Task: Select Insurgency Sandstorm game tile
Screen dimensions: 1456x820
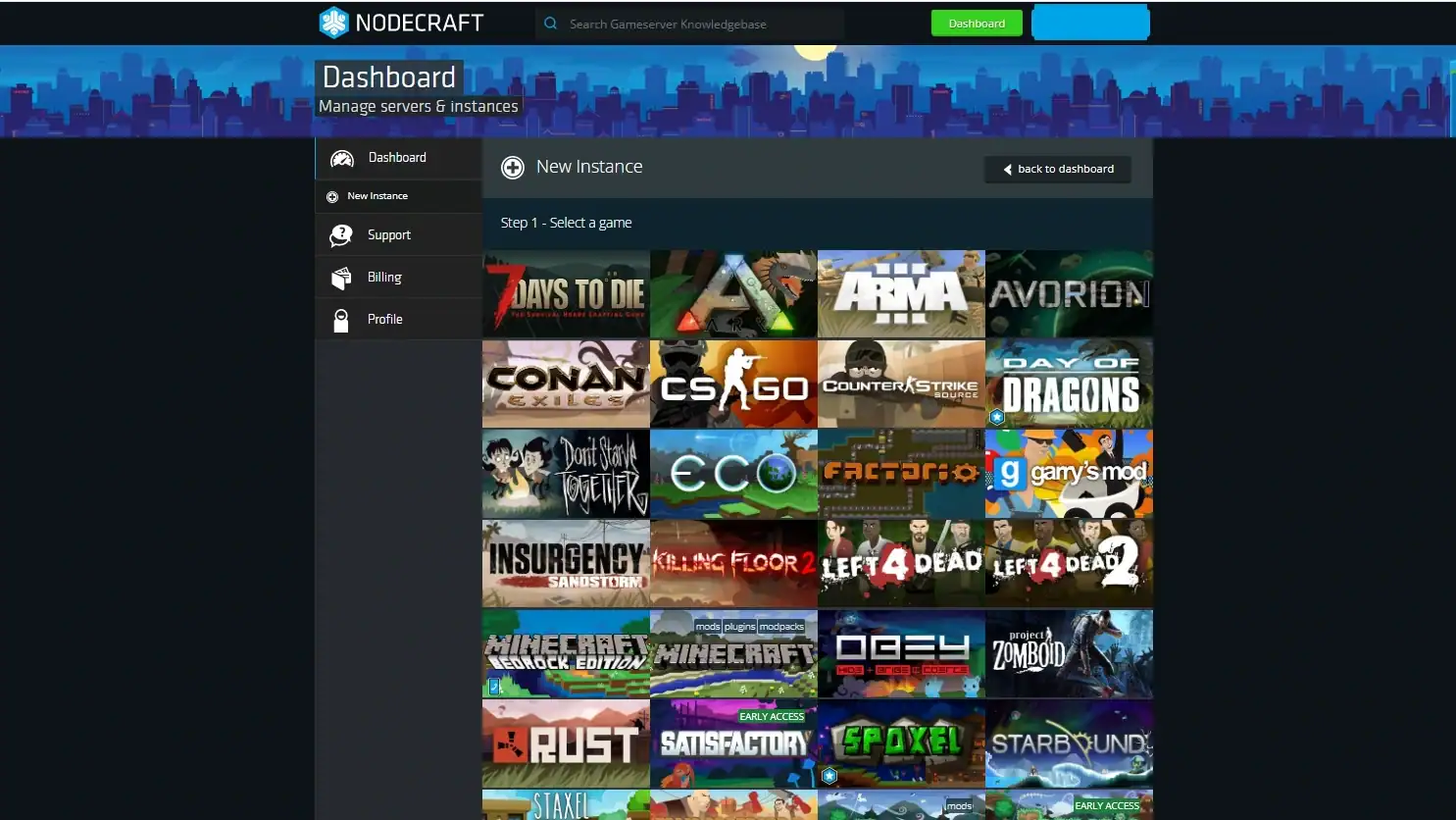Action: click(x=566, y=564)
